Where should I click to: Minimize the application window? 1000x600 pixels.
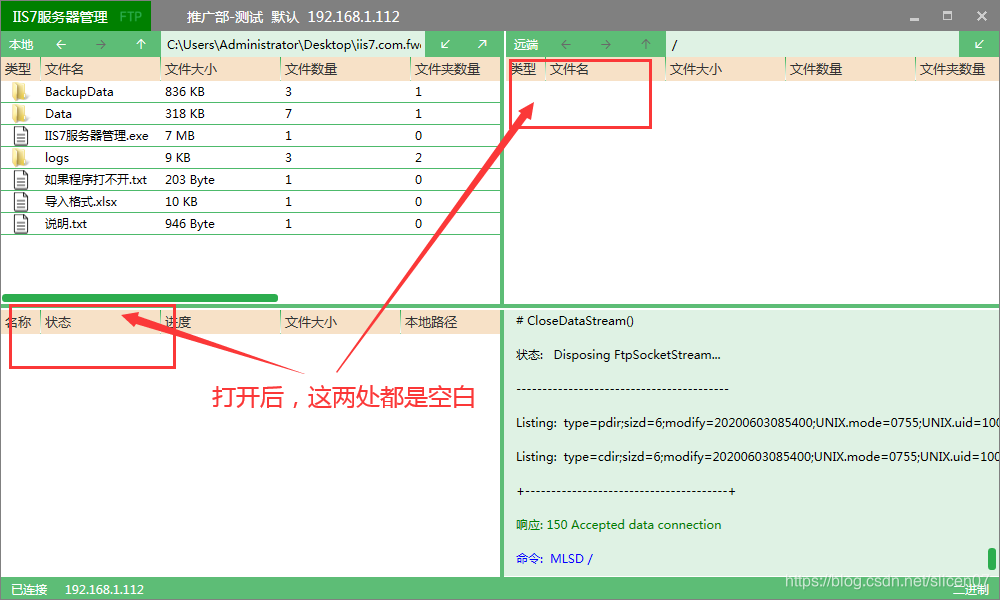(x=915, y=17)
